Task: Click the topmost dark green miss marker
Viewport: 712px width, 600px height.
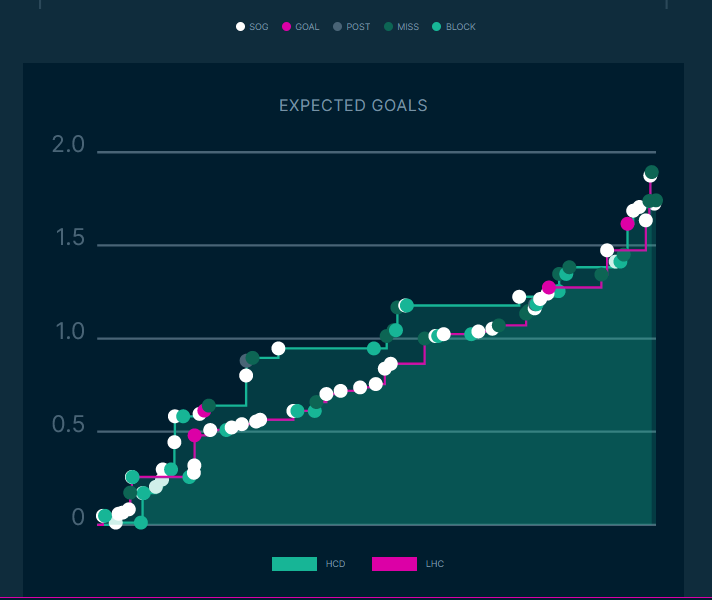Action: (x=652, y=172)
